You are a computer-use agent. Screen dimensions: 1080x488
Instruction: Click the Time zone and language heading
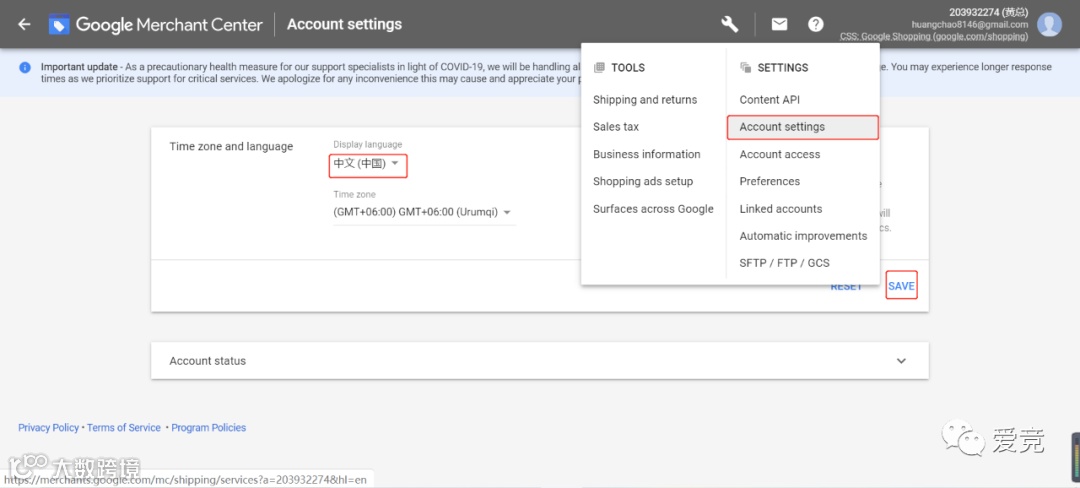click(231, 147)
